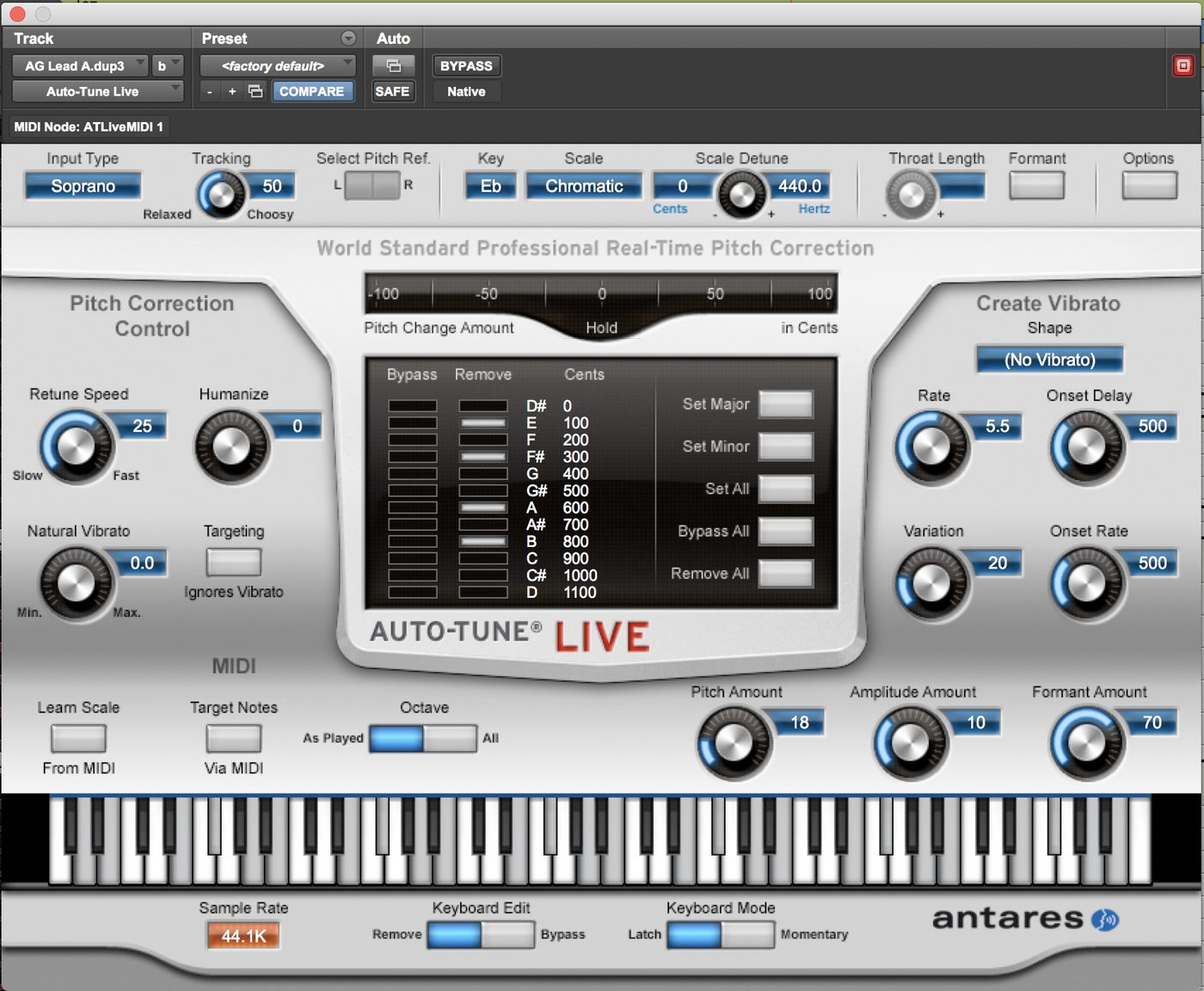Click the Learn Scale From MIDI button

click(78, 738)
